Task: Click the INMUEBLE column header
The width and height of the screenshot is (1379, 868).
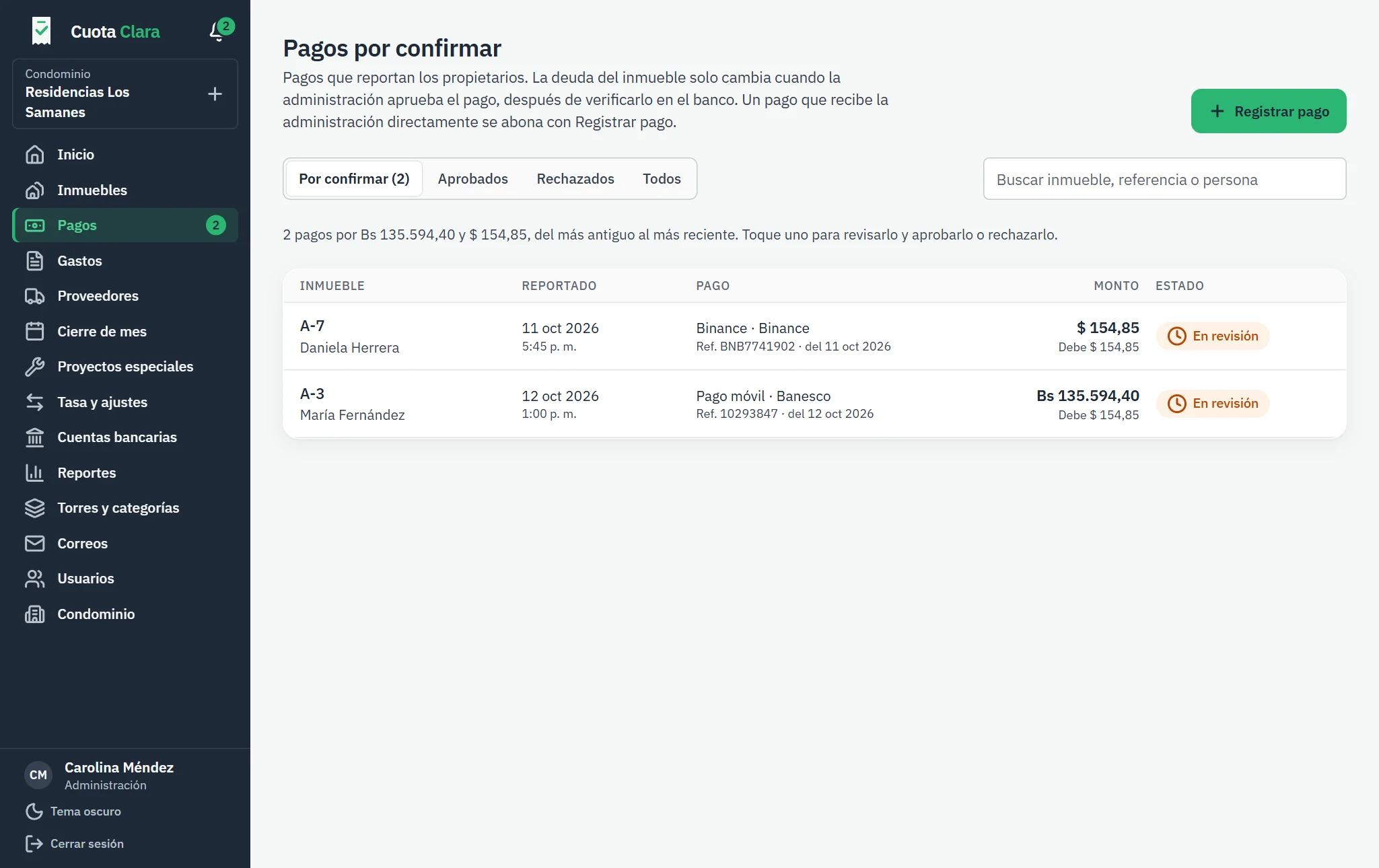Action: [332, 286]
